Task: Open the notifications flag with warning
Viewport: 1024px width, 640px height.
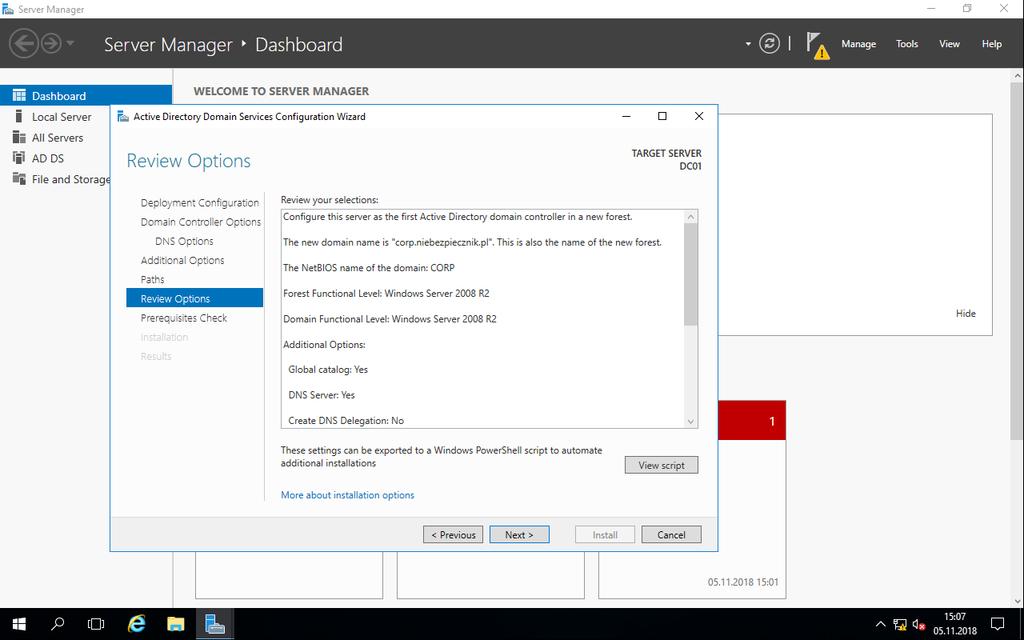Action: coord(817,45)
